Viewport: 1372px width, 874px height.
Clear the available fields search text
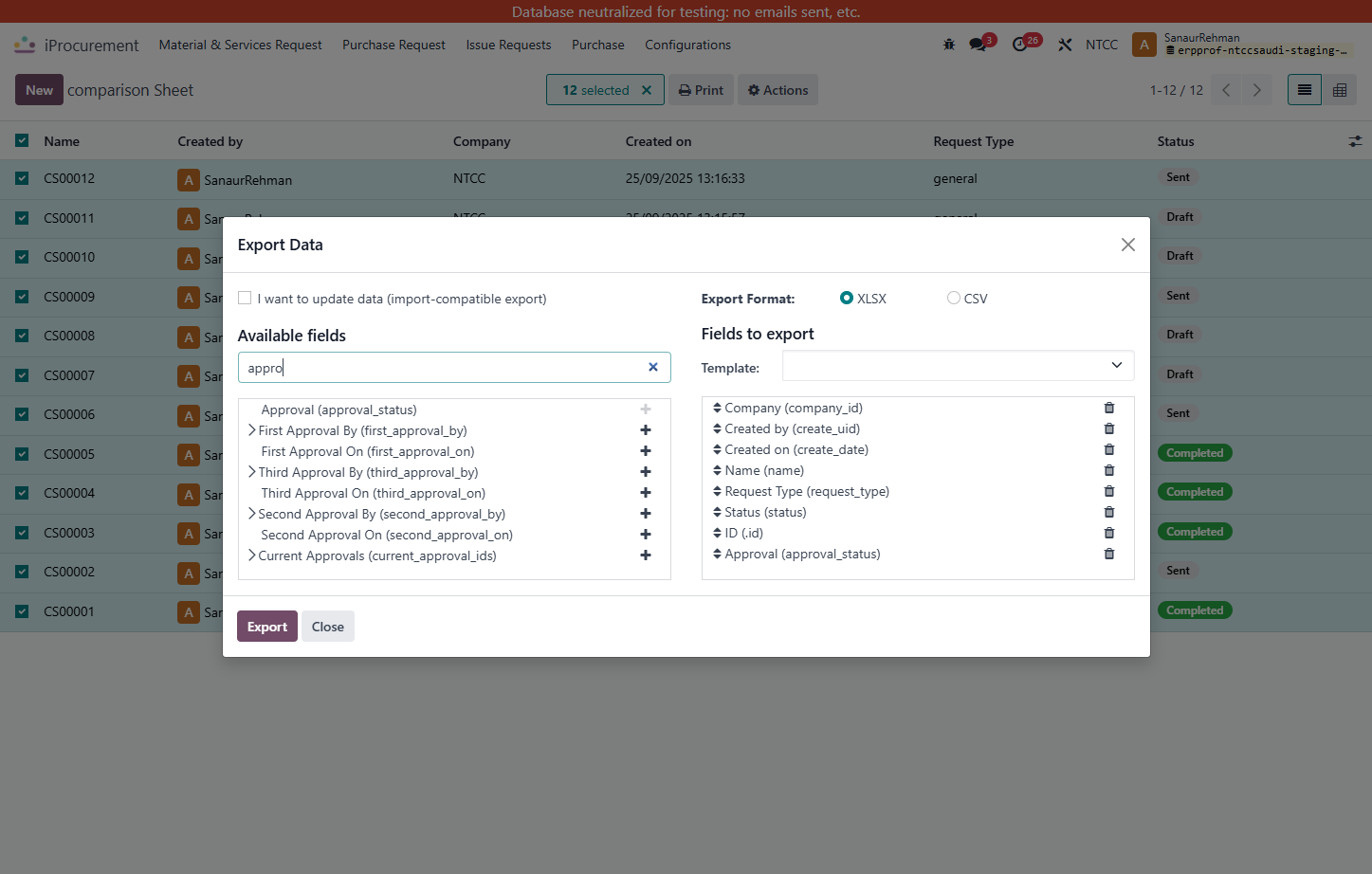(x=653, y=367)
